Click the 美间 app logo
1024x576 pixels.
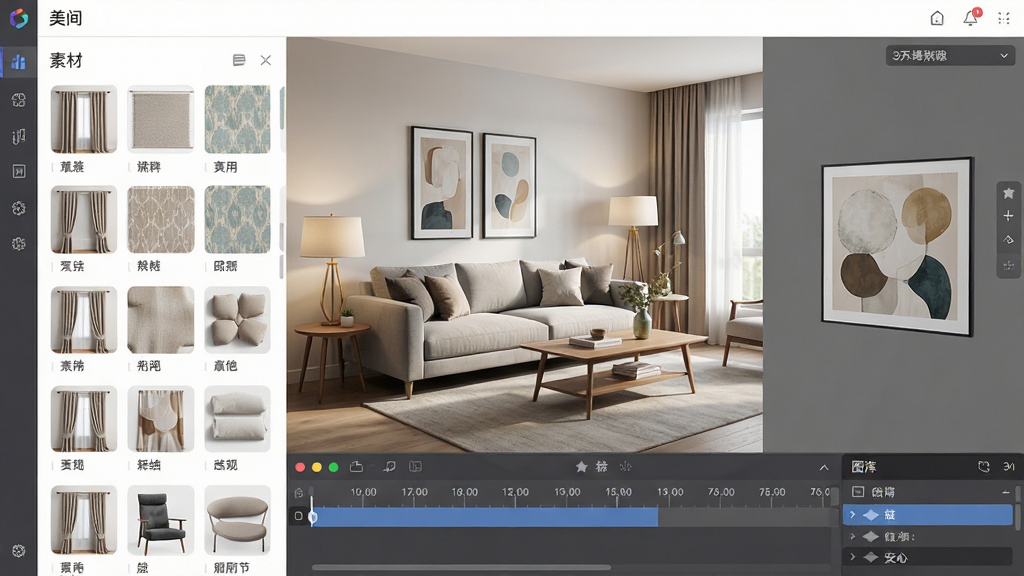19,18
